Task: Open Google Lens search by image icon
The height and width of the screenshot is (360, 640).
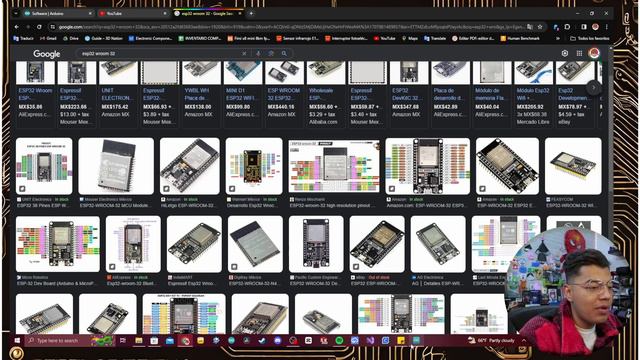Action: point(271,53)
